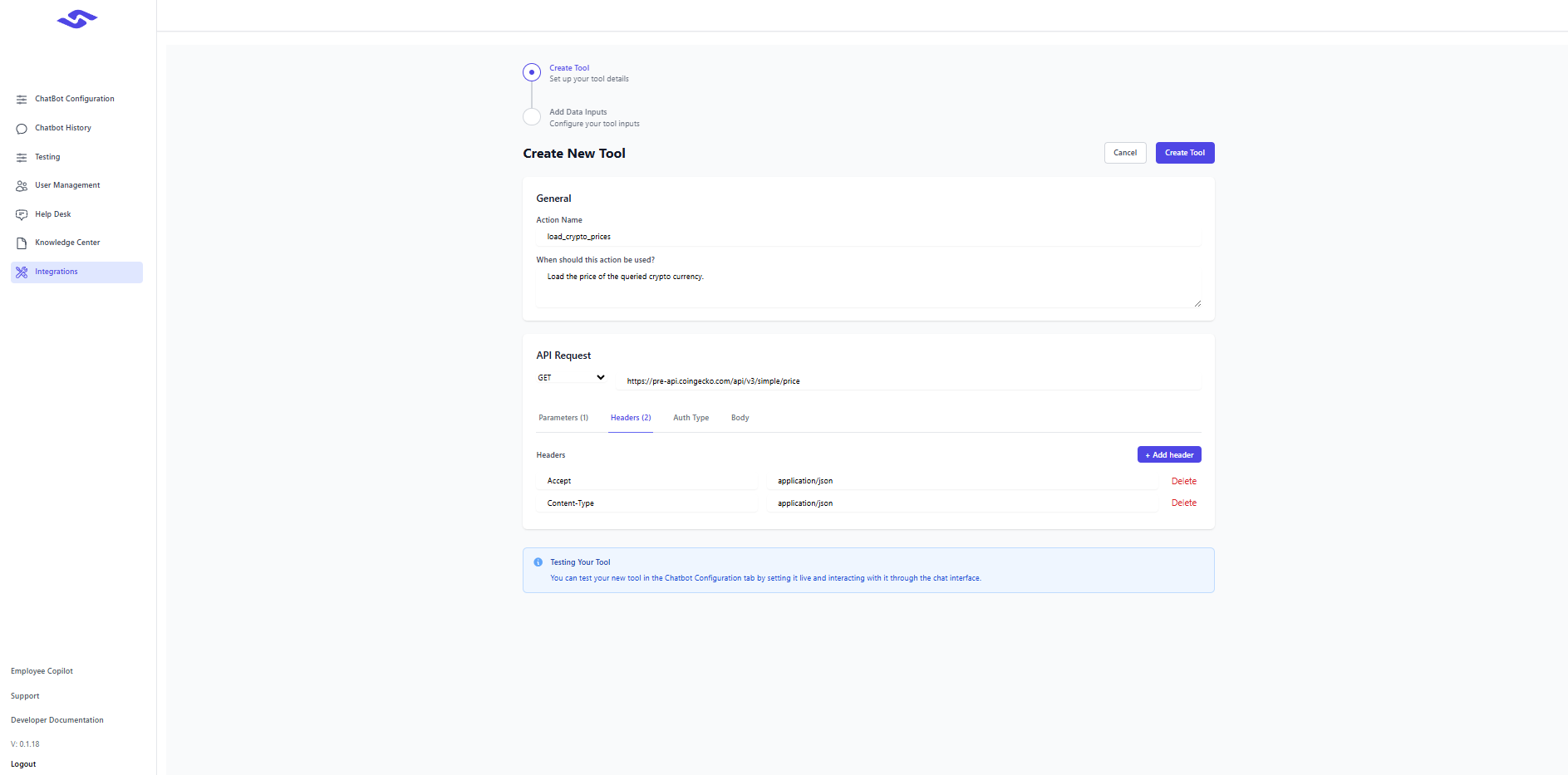1568x775 pixels.
Task: Open ChatBot Configuration sliders icon
Action: click(22, 100)
